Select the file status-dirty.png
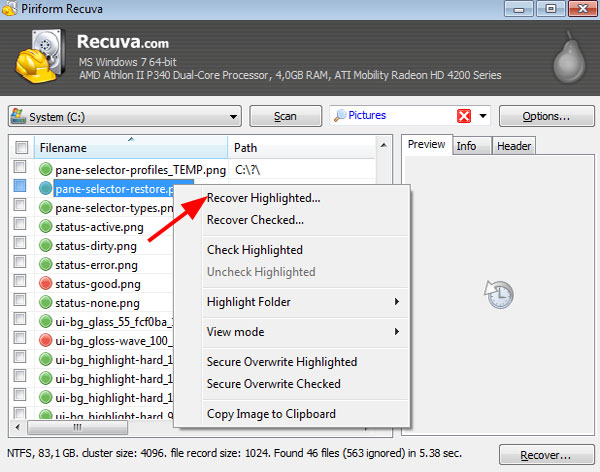 [x=96, y=246]
